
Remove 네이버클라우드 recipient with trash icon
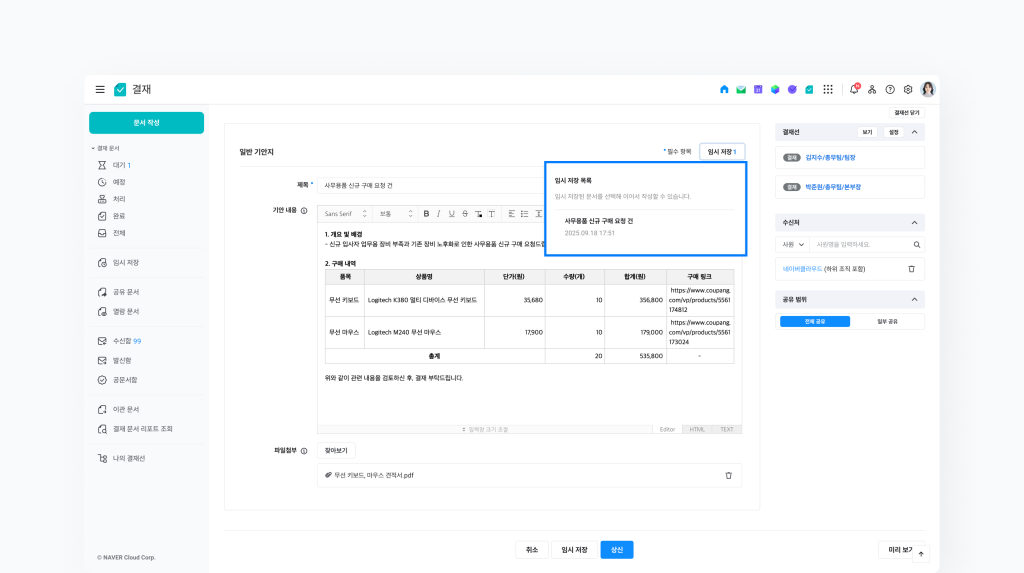(x=911, y=269)
